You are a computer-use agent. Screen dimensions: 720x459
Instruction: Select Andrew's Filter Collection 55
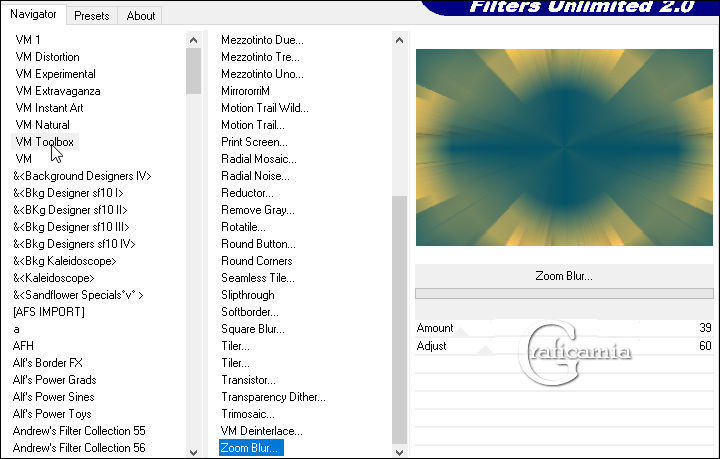coord(79,430)
